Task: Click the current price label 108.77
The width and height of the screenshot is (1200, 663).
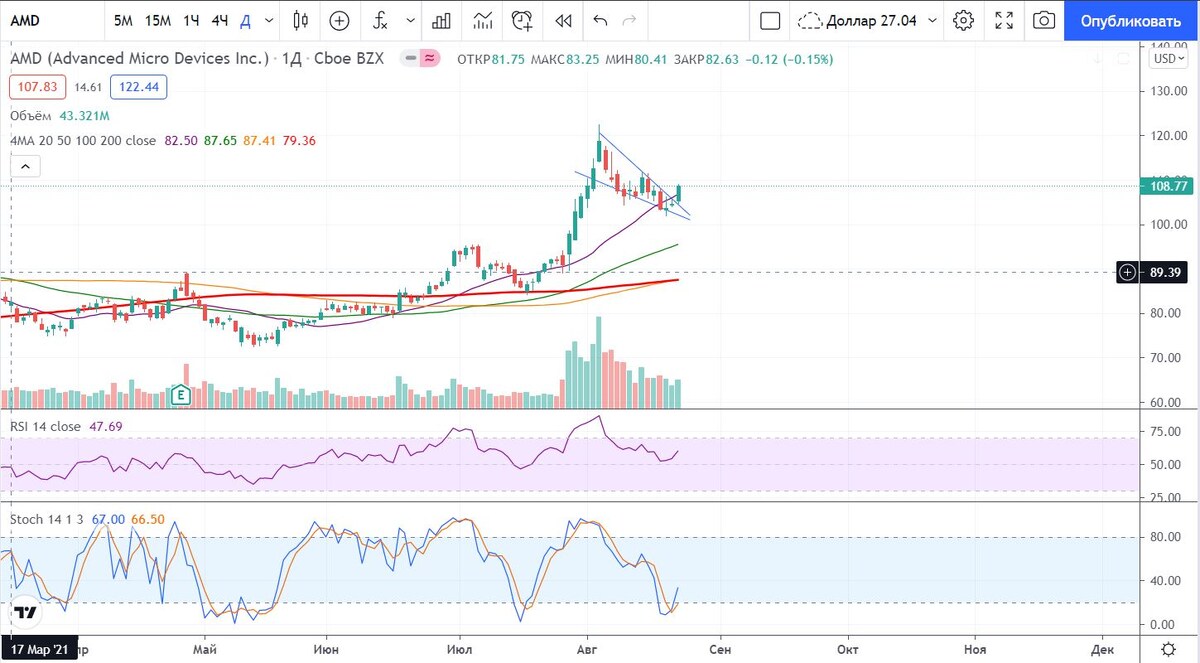Action: pos(1168,186)
